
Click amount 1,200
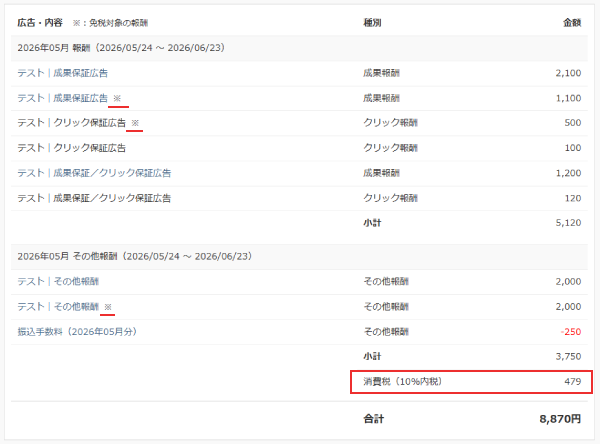569,173
